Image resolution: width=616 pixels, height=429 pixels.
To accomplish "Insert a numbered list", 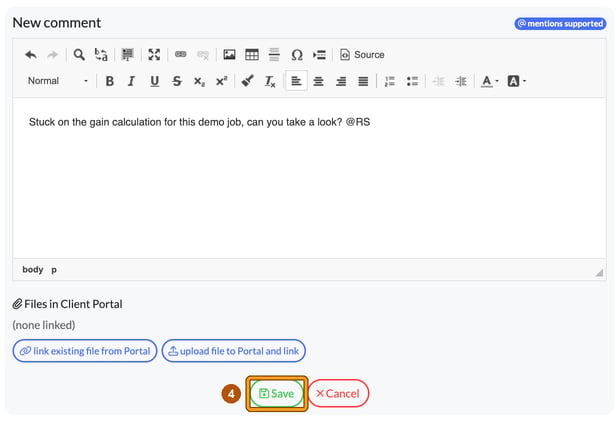I will point(390,81).
